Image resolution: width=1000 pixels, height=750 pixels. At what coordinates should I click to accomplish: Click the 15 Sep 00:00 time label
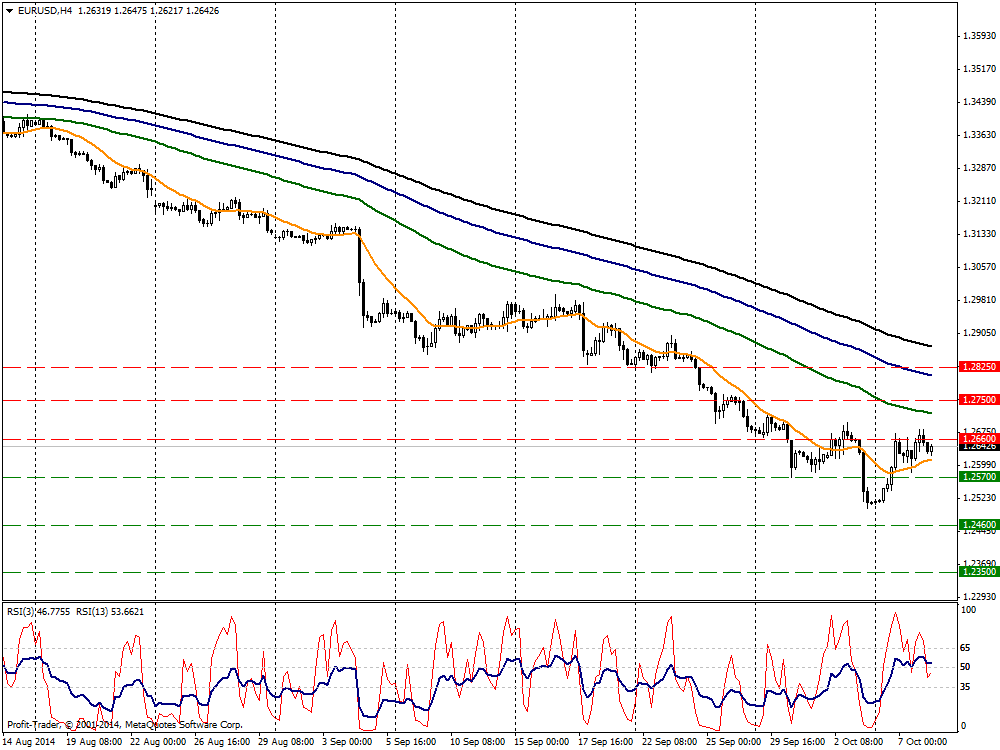541,742
